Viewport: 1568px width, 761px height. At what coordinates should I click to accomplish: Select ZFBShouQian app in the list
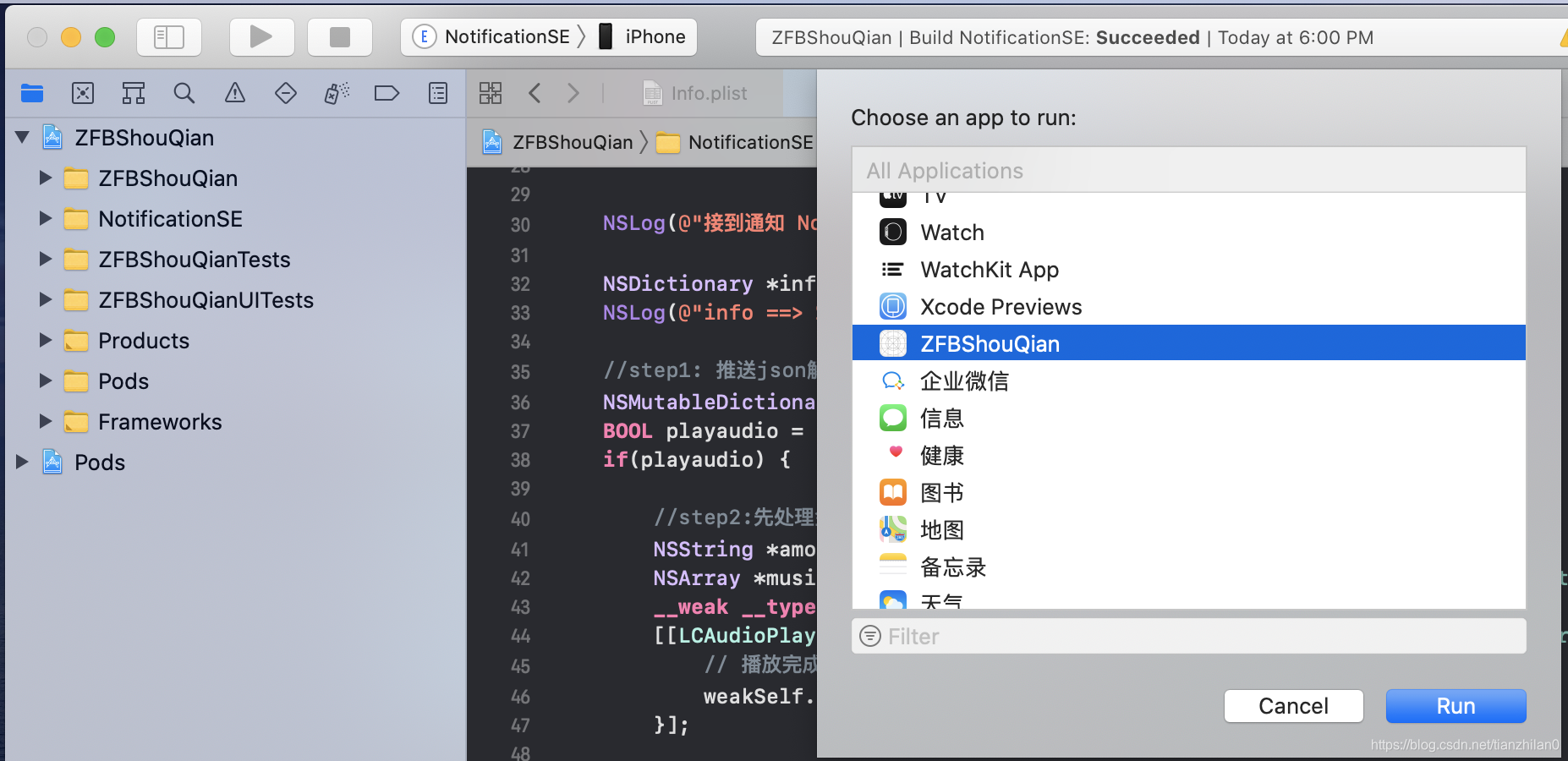tap(1189, 343)
